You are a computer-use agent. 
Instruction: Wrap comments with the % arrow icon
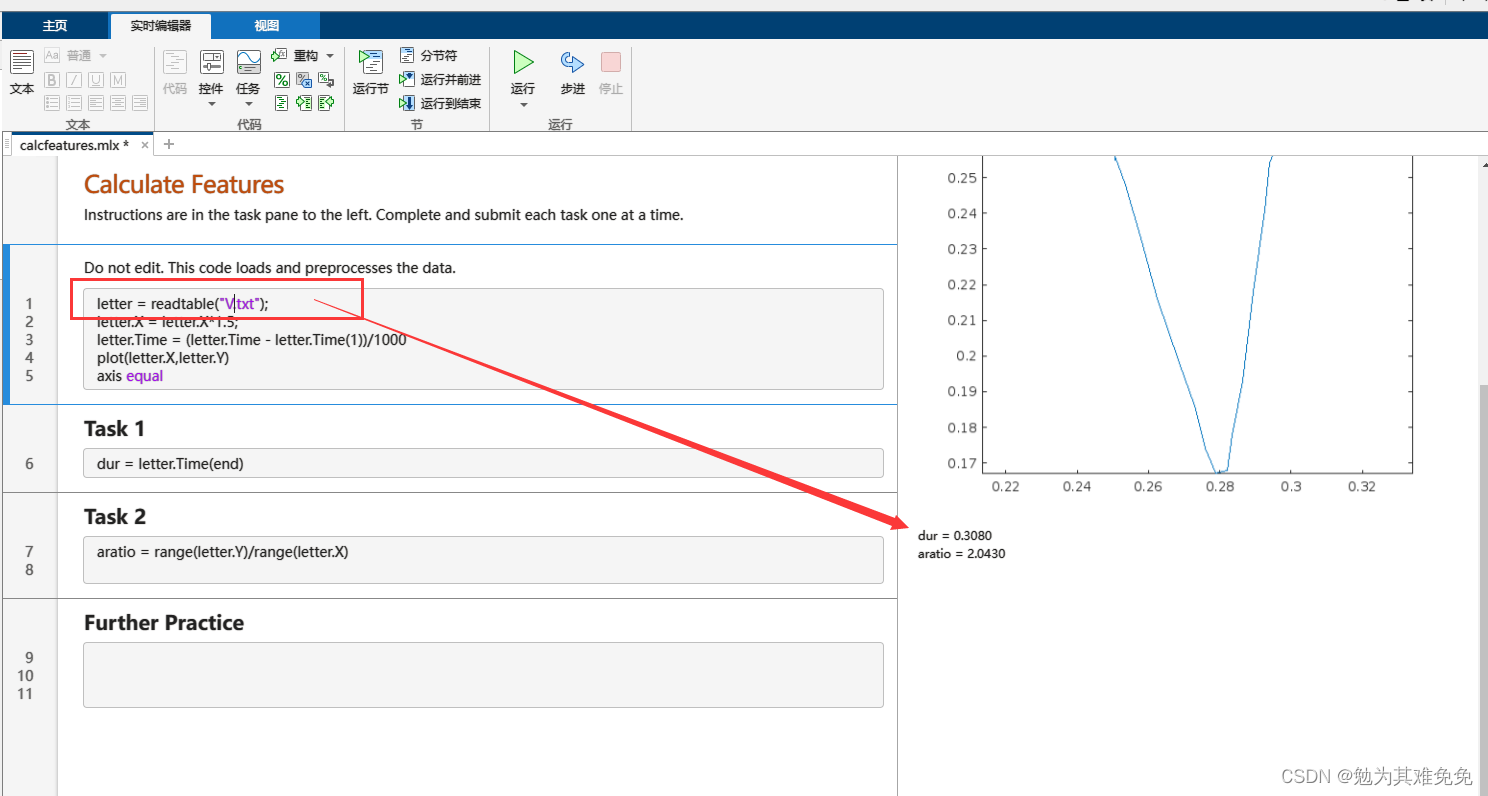click(326, 80)
